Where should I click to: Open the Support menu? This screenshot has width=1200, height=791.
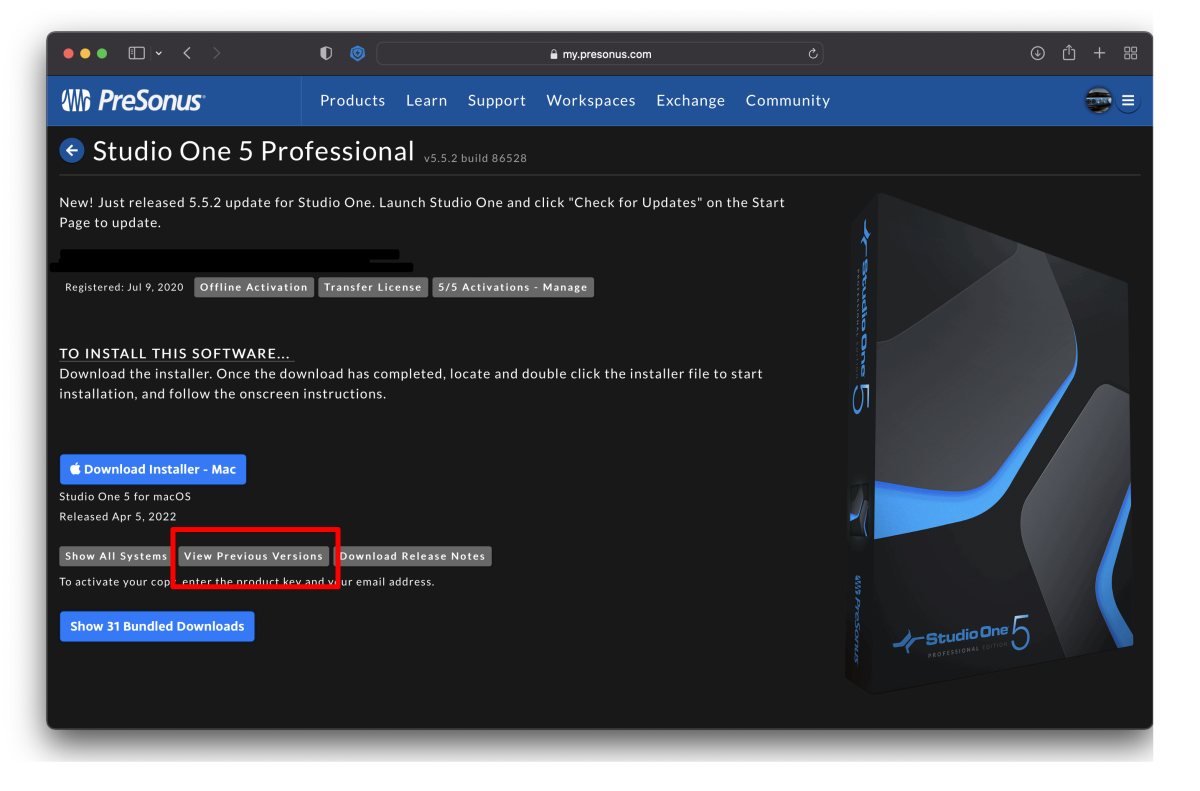[497, 100]
